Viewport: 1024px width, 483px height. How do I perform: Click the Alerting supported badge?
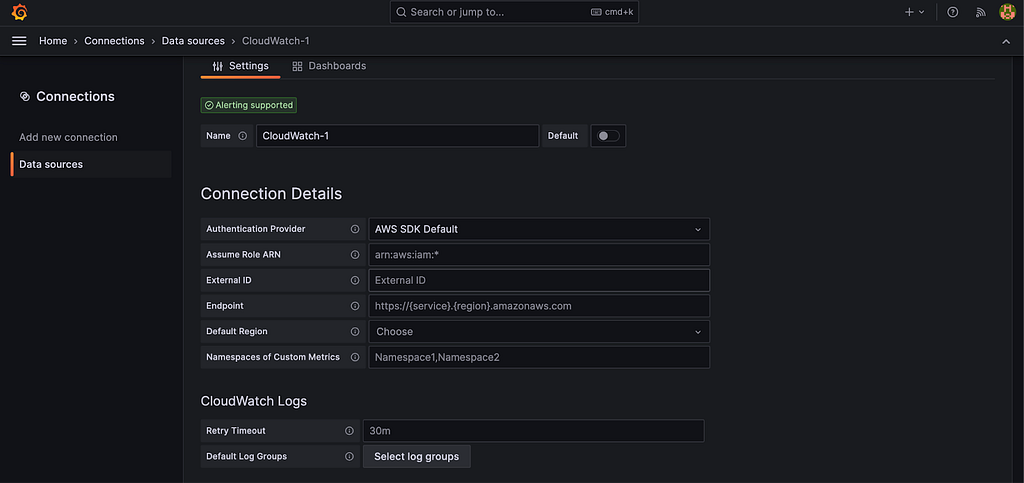pyautogui.click(x=249, y=105)
